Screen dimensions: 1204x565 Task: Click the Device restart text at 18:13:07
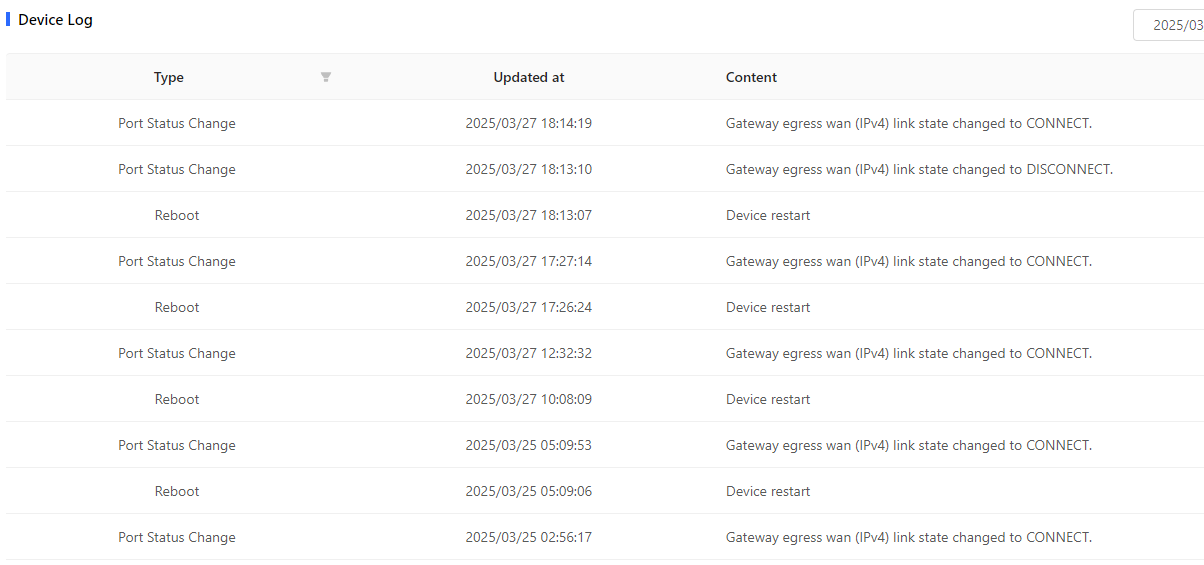[x=768, y=215]
